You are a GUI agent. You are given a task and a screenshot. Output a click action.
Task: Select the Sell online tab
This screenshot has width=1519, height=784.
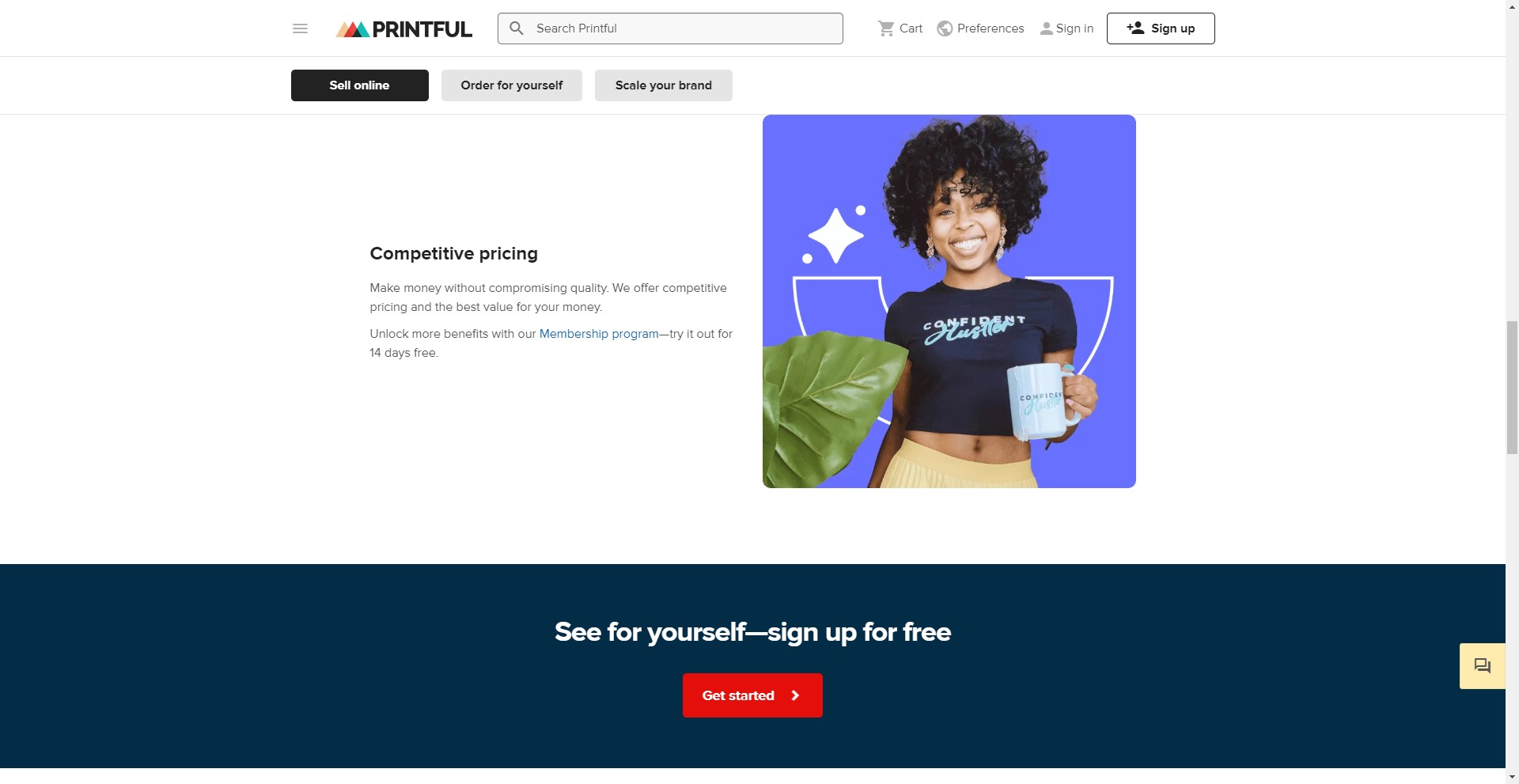[360, 85]
